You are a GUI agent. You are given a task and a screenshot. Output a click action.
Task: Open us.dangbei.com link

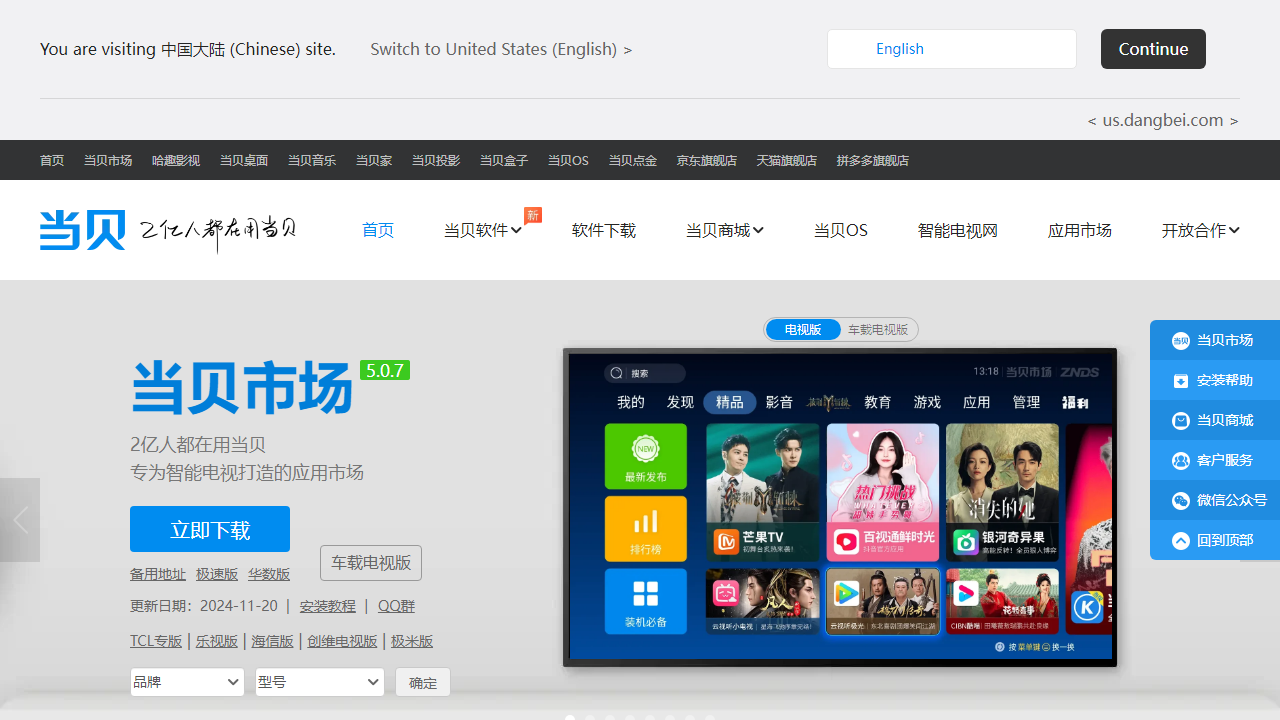click(x=1163, y=120)
